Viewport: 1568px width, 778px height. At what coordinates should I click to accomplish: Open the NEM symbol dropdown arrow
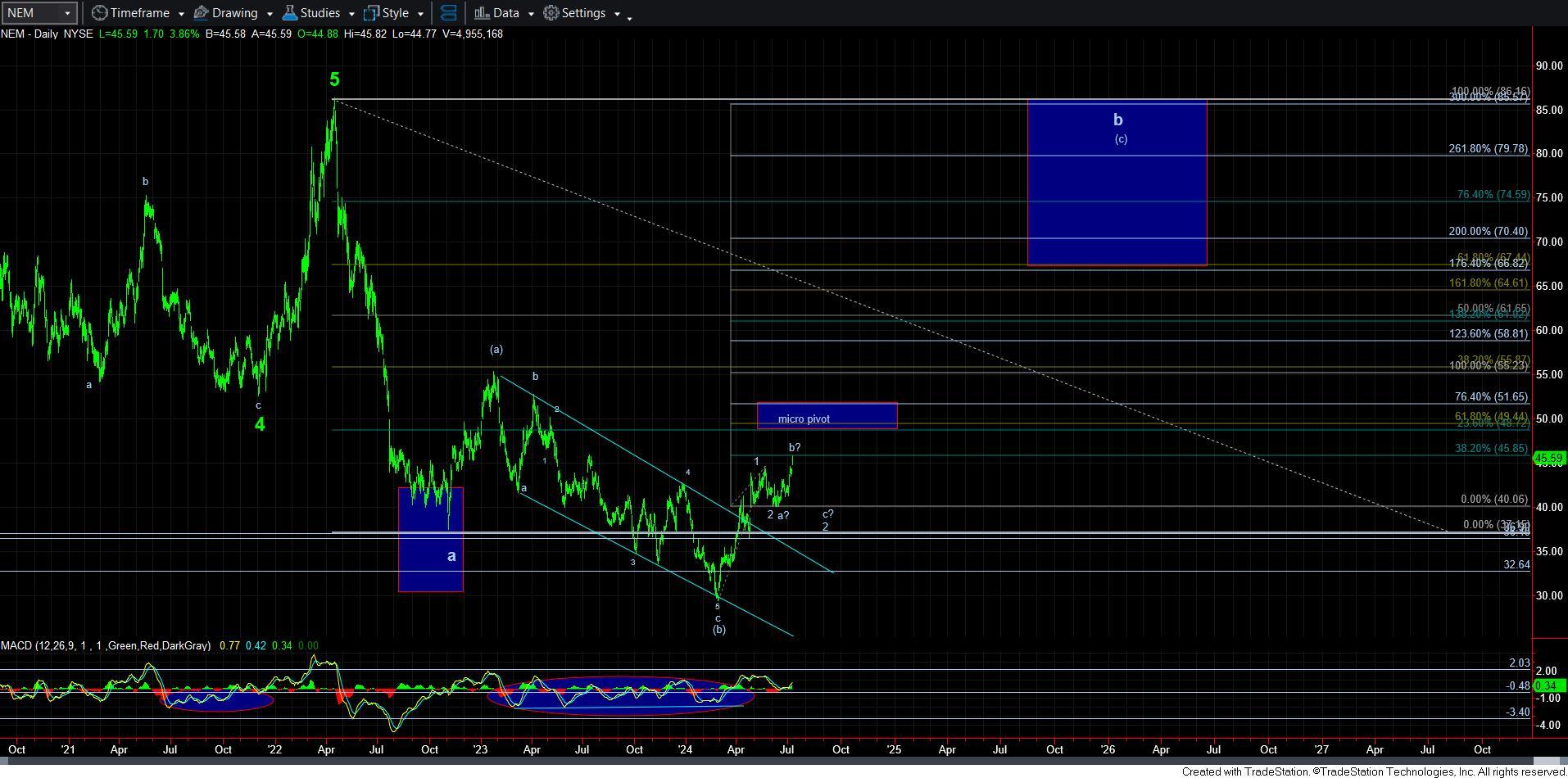(67, 13)
